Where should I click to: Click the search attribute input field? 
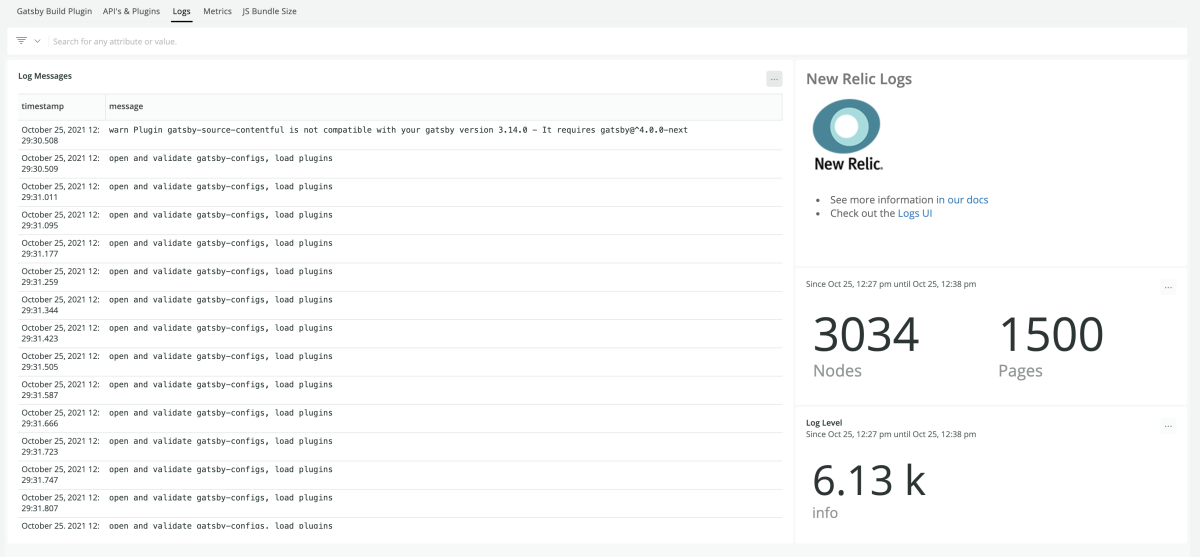tap(300, 42)
